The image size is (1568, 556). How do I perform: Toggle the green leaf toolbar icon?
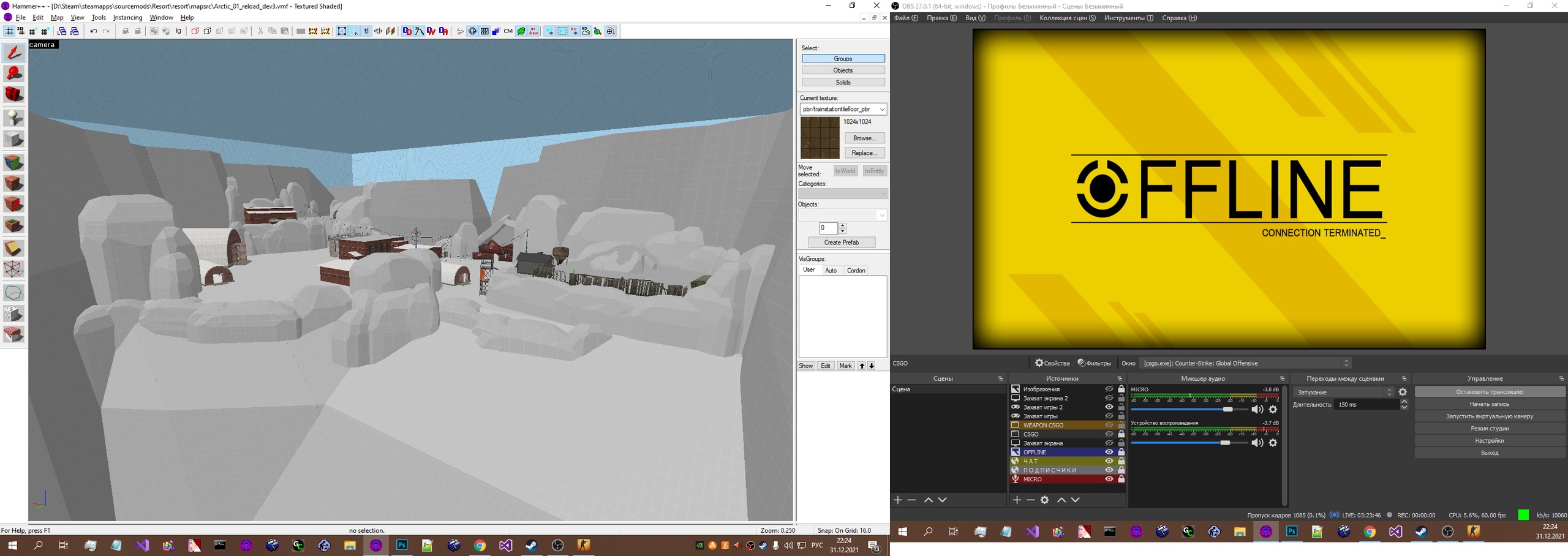521,31
